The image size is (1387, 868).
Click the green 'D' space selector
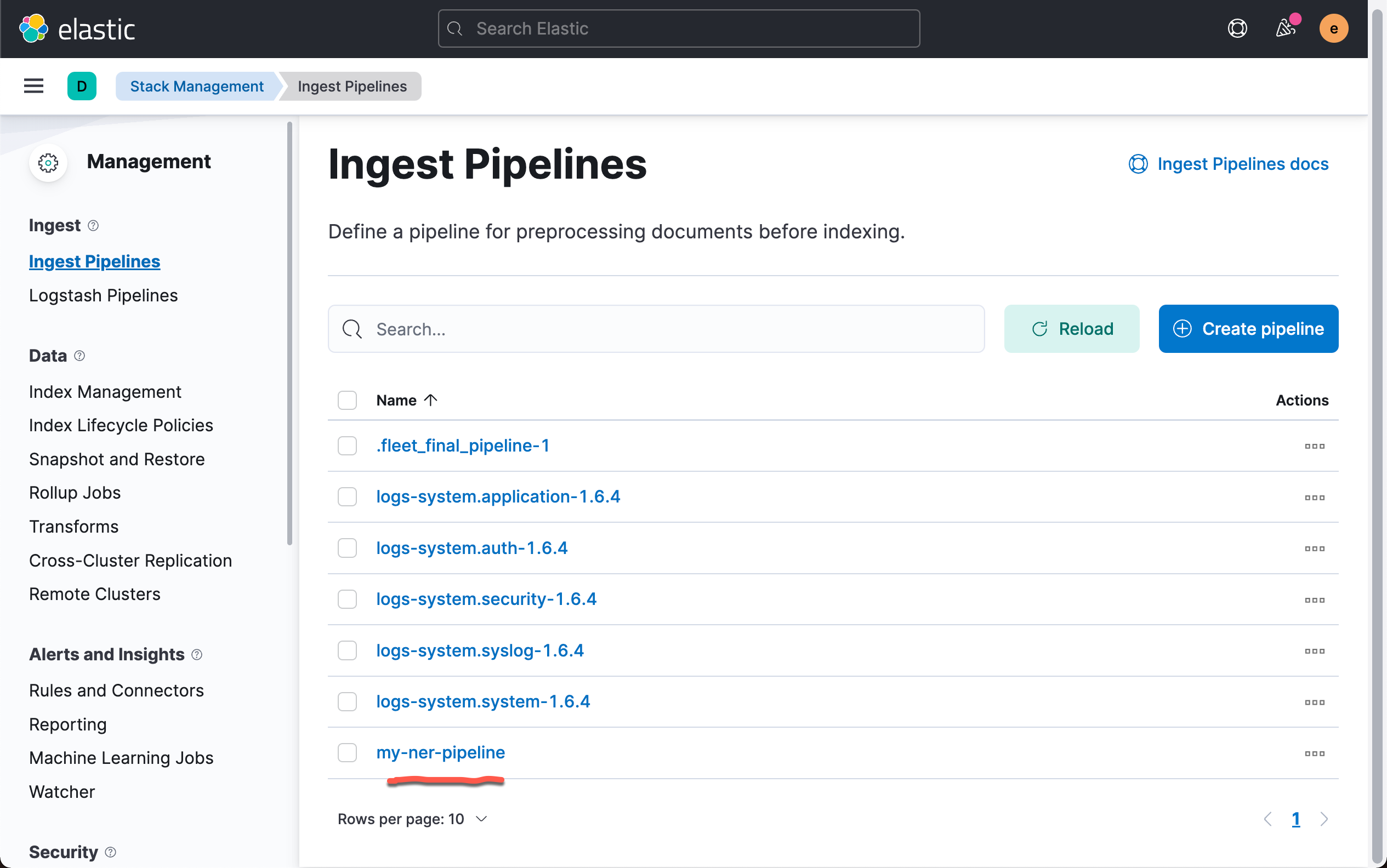[x=82, y=86]
